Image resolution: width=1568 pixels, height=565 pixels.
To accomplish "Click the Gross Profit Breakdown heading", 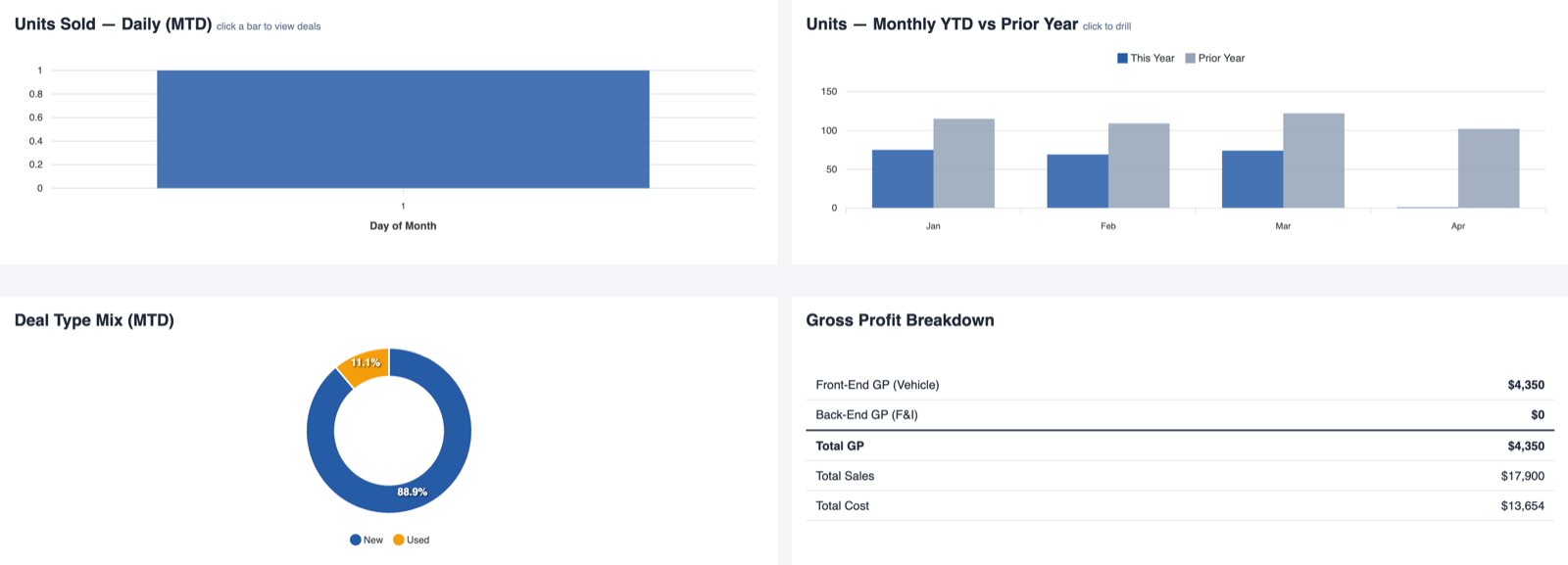I will point(900,320).
